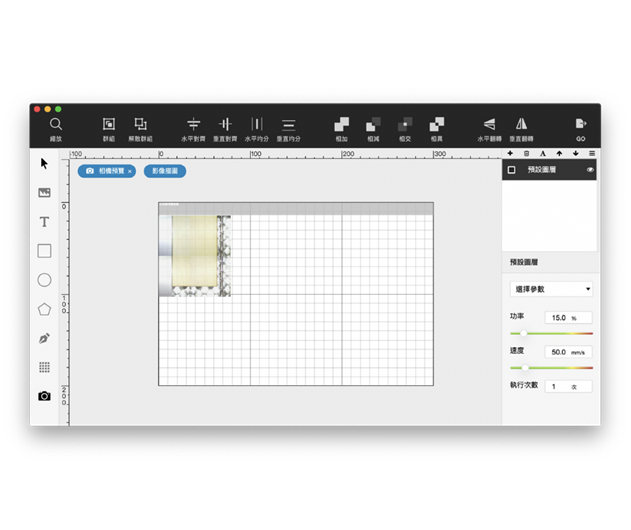Open the camera tool in sidebar
Image resolution: width=631 pixels, height=530 pixels.
coord(44,396)
